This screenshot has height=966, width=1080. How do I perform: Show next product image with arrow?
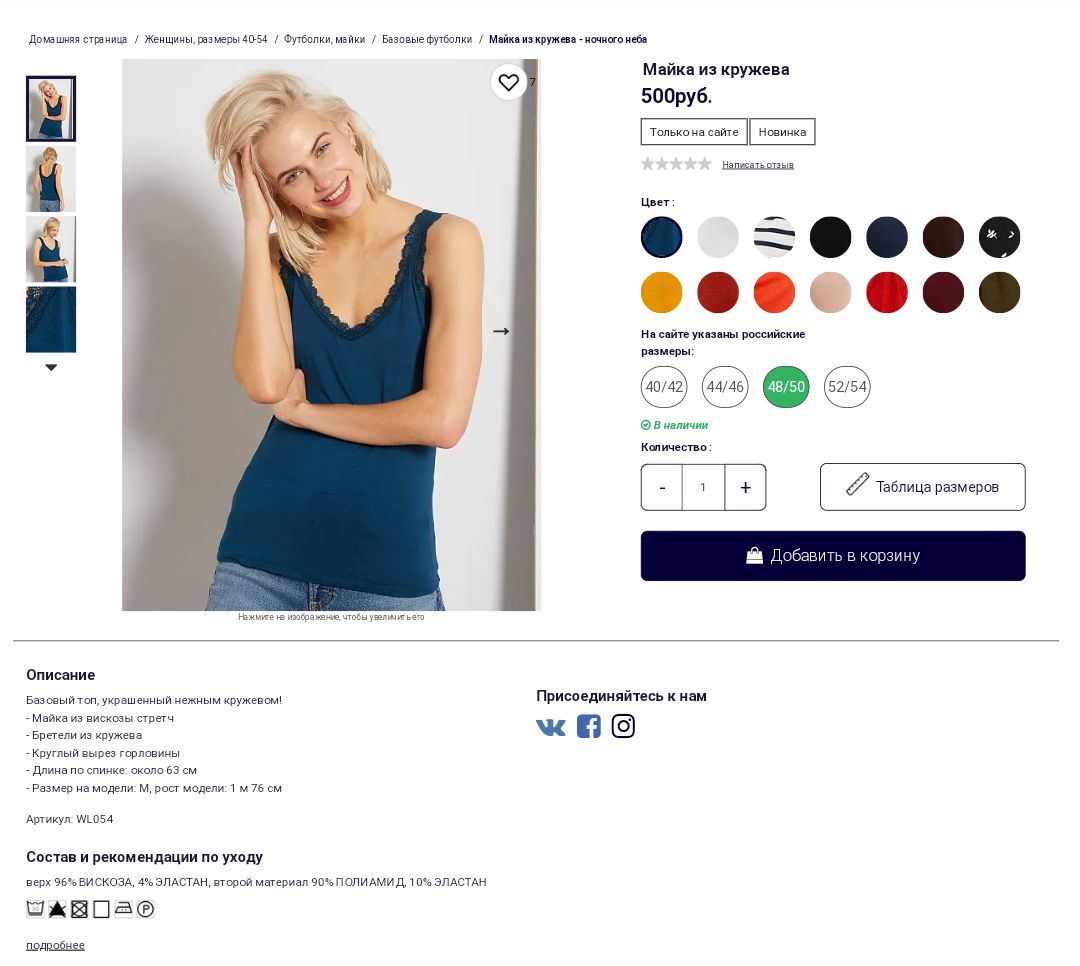[501, 331]
